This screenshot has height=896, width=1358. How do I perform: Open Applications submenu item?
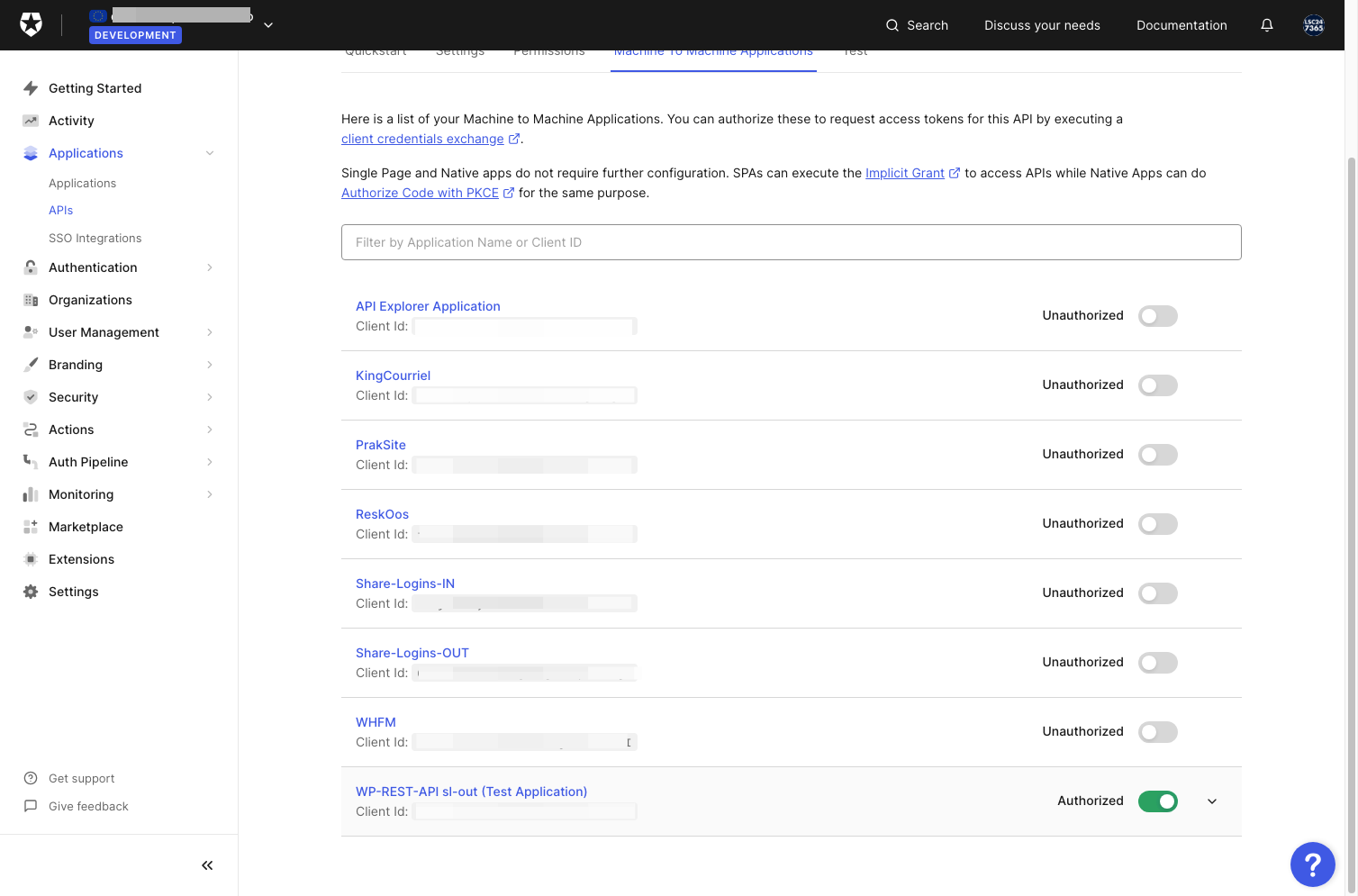[x=83, y=183]
